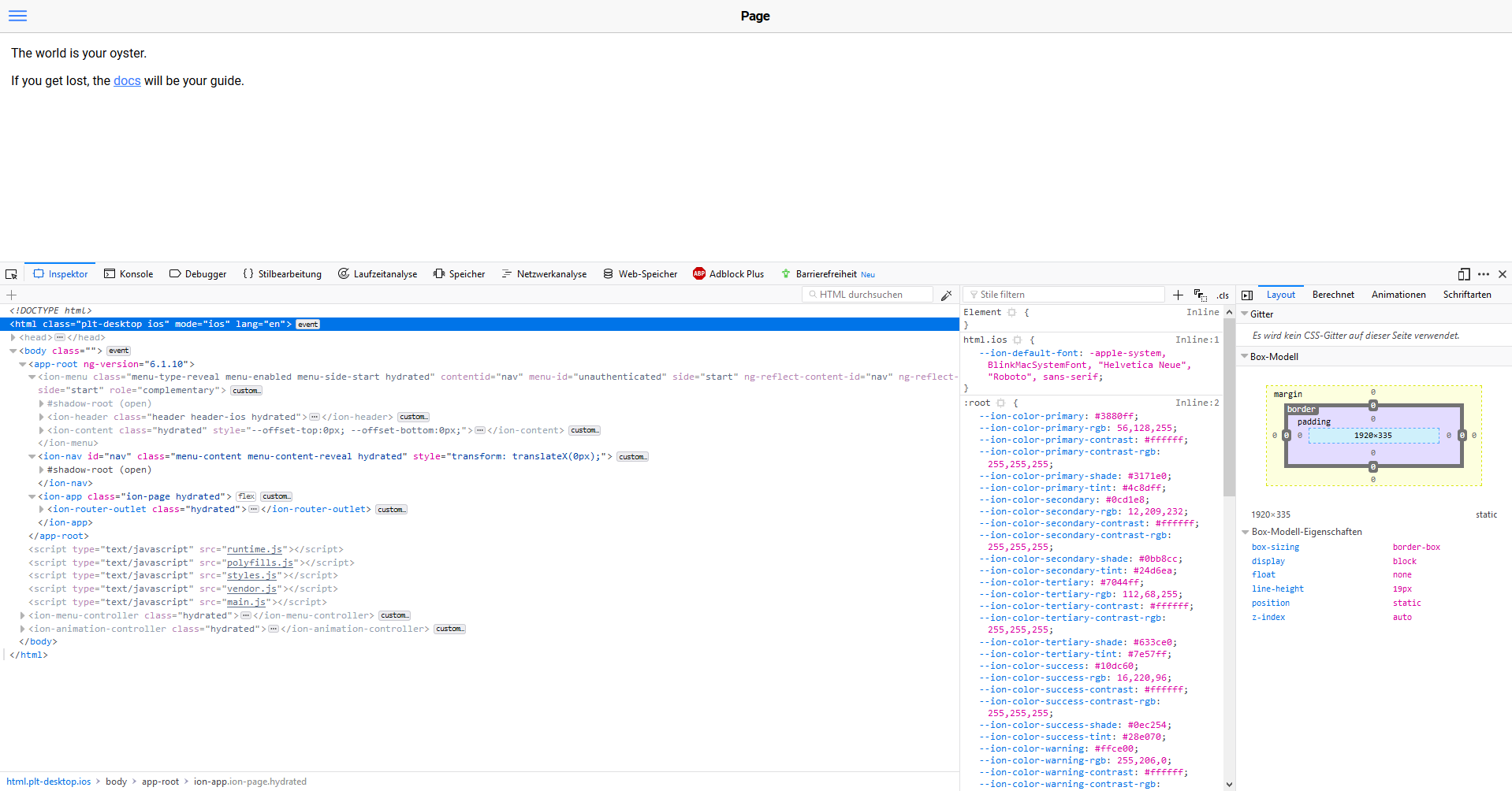1512x791 pixels.
Task: Open devtools more options menu
Action: point(1484,274)
